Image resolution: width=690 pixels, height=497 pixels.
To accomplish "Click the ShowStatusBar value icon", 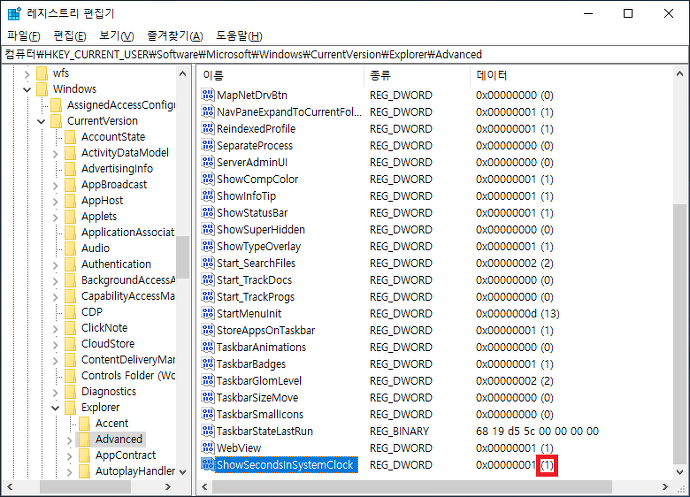I will click(208, 212).
